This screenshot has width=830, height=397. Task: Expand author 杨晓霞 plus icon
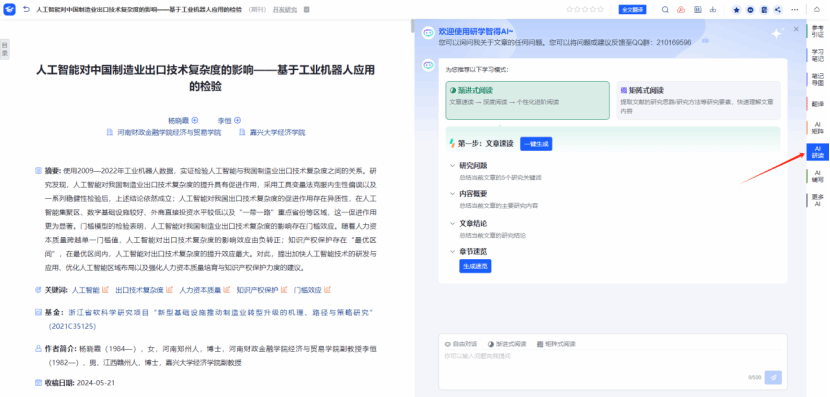coord(195,120)
